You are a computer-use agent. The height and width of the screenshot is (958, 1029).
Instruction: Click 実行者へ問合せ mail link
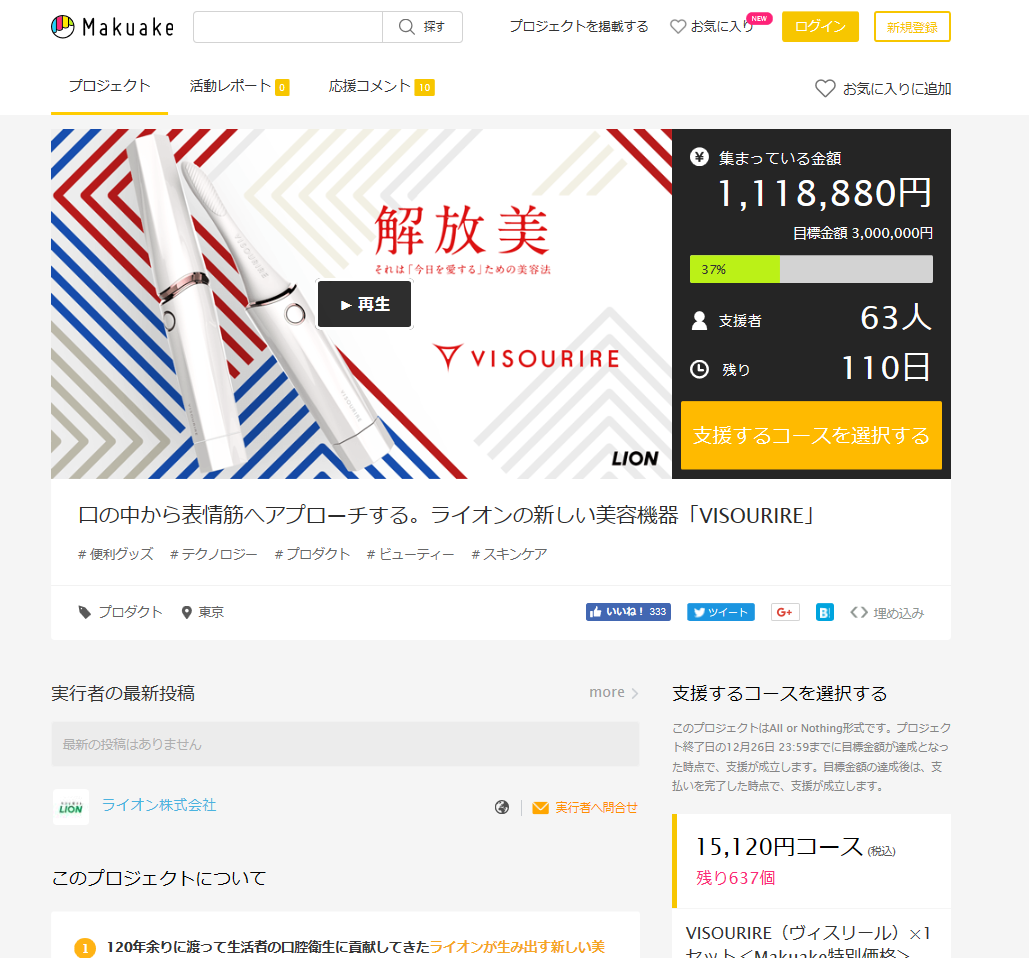585,808
